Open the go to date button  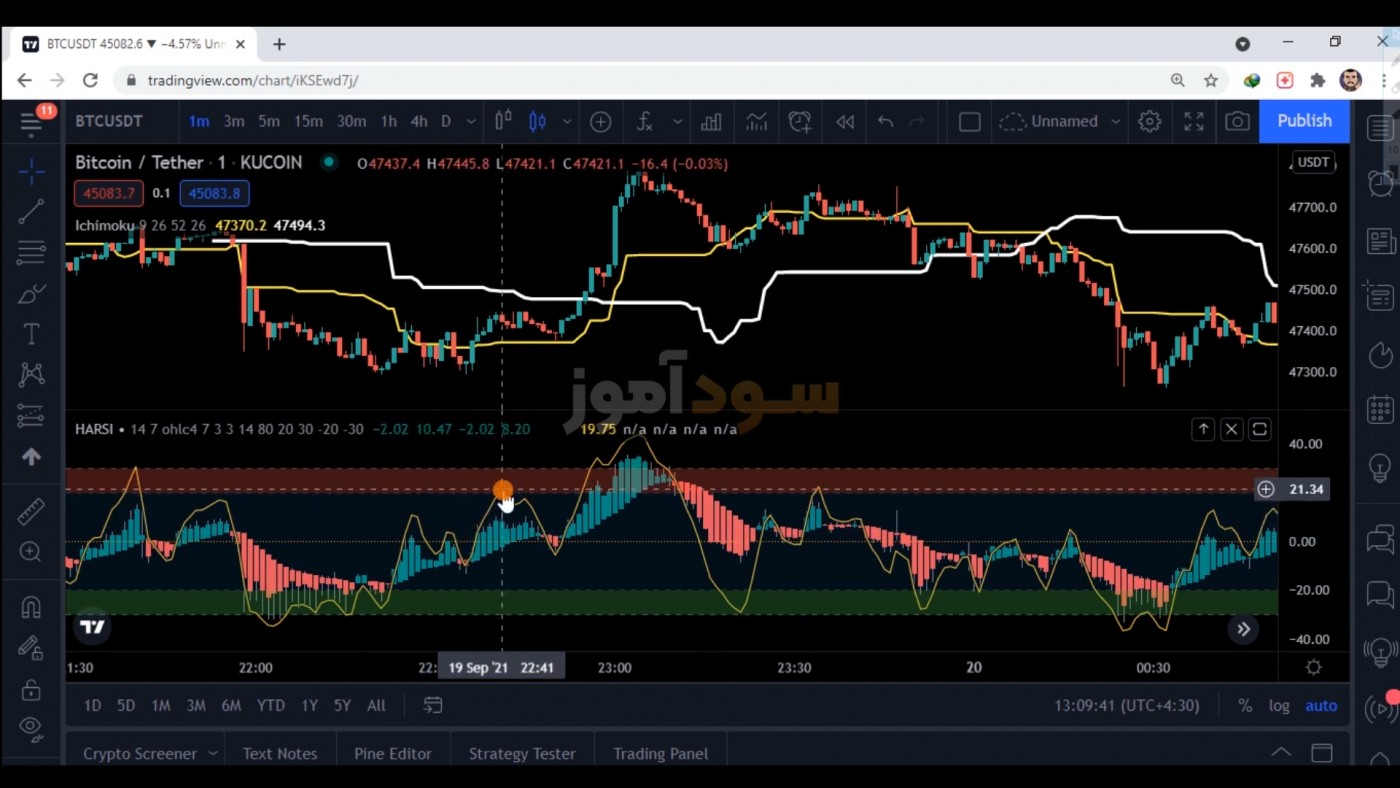coord(433,705)
